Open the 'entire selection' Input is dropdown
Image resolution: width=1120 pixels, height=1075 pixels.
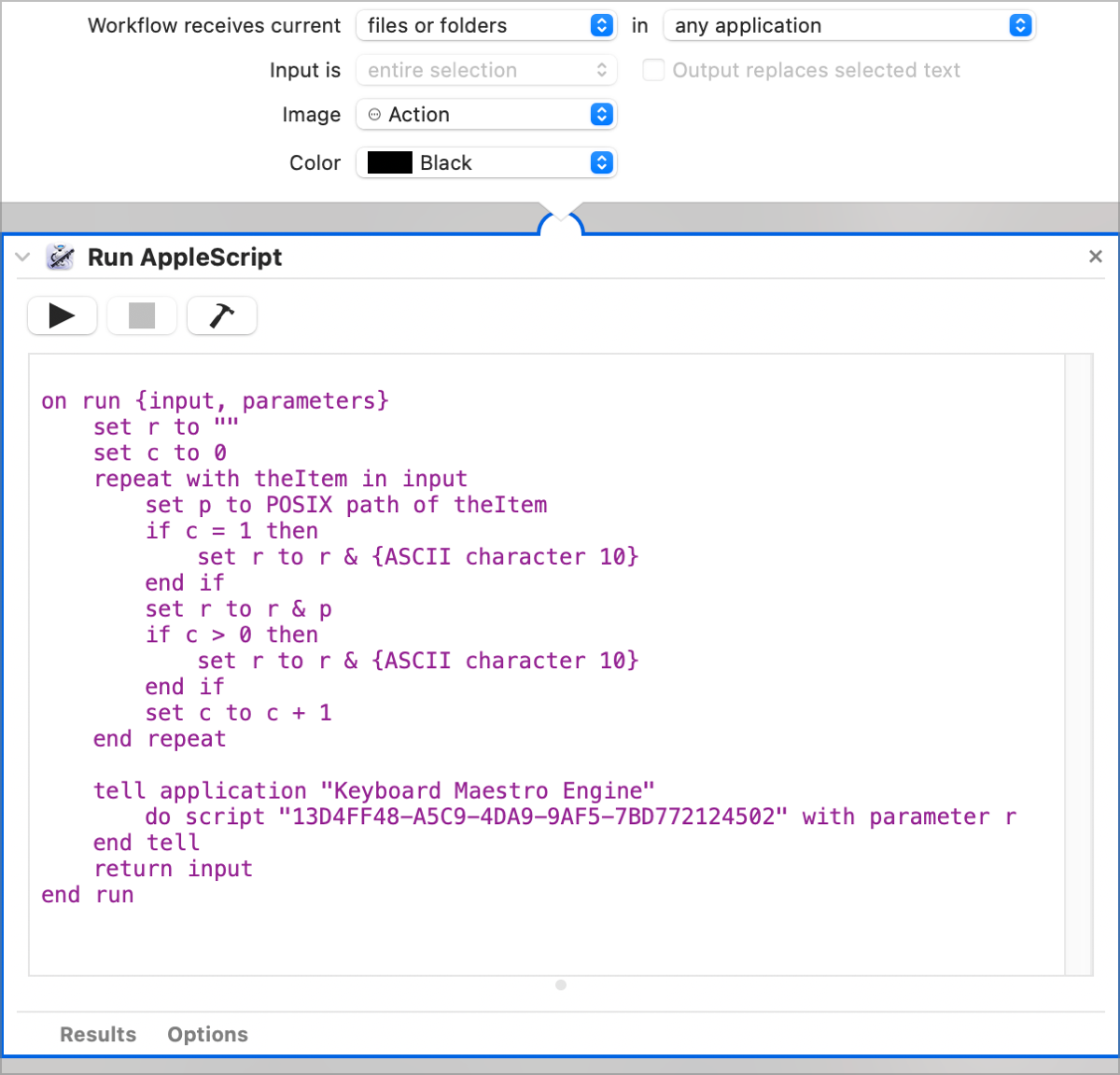(x=486, y=70)
